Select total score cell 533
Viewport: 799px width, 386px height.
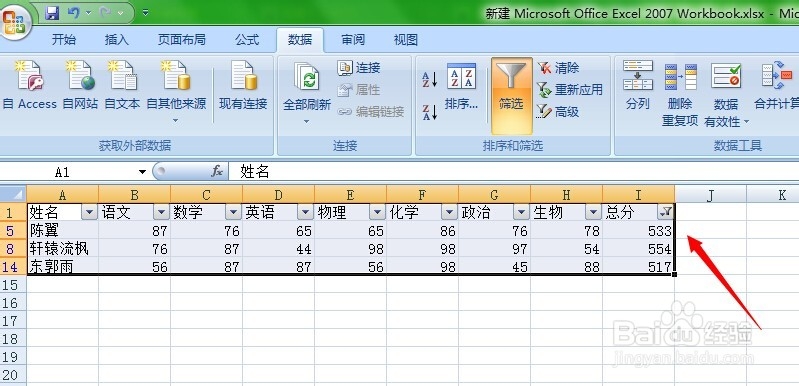point(638,231)
